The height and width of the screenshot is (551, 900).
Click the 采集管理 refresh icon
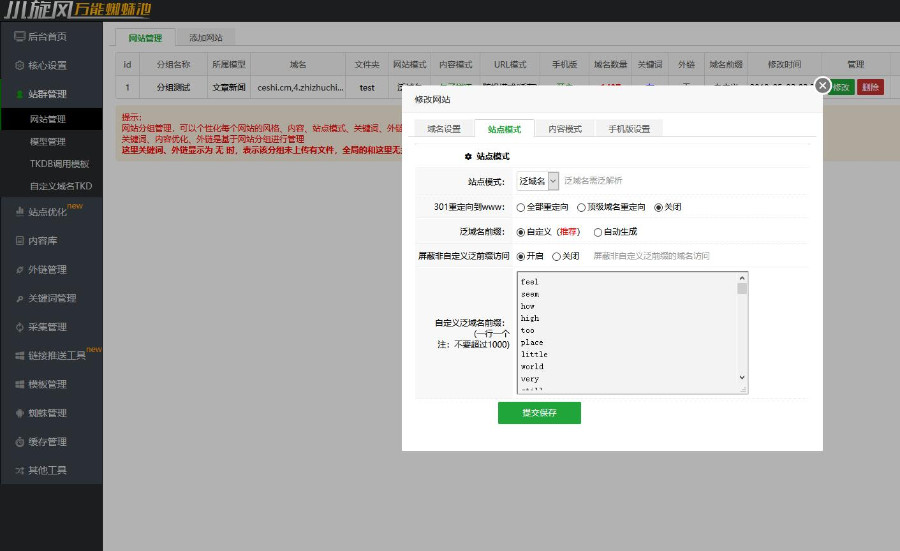pos(19,327)
